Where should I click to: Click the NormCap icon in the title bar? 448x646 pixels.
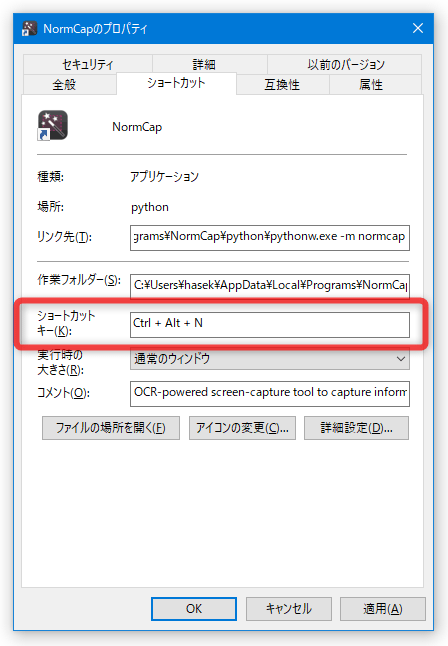point(29,28)
